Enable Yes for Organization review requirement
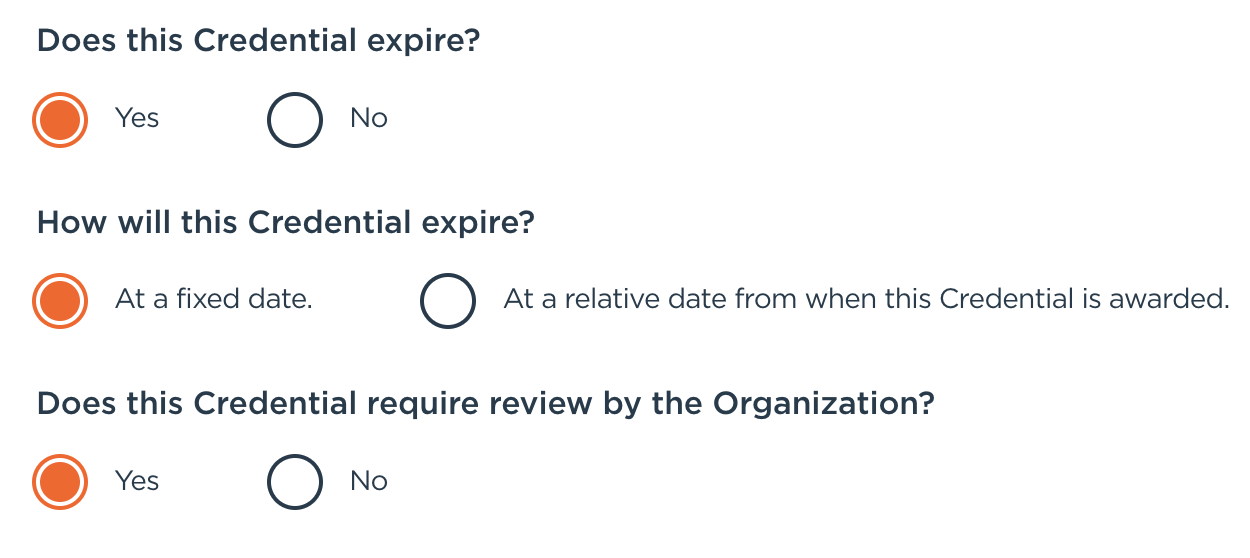 [60, 482]
